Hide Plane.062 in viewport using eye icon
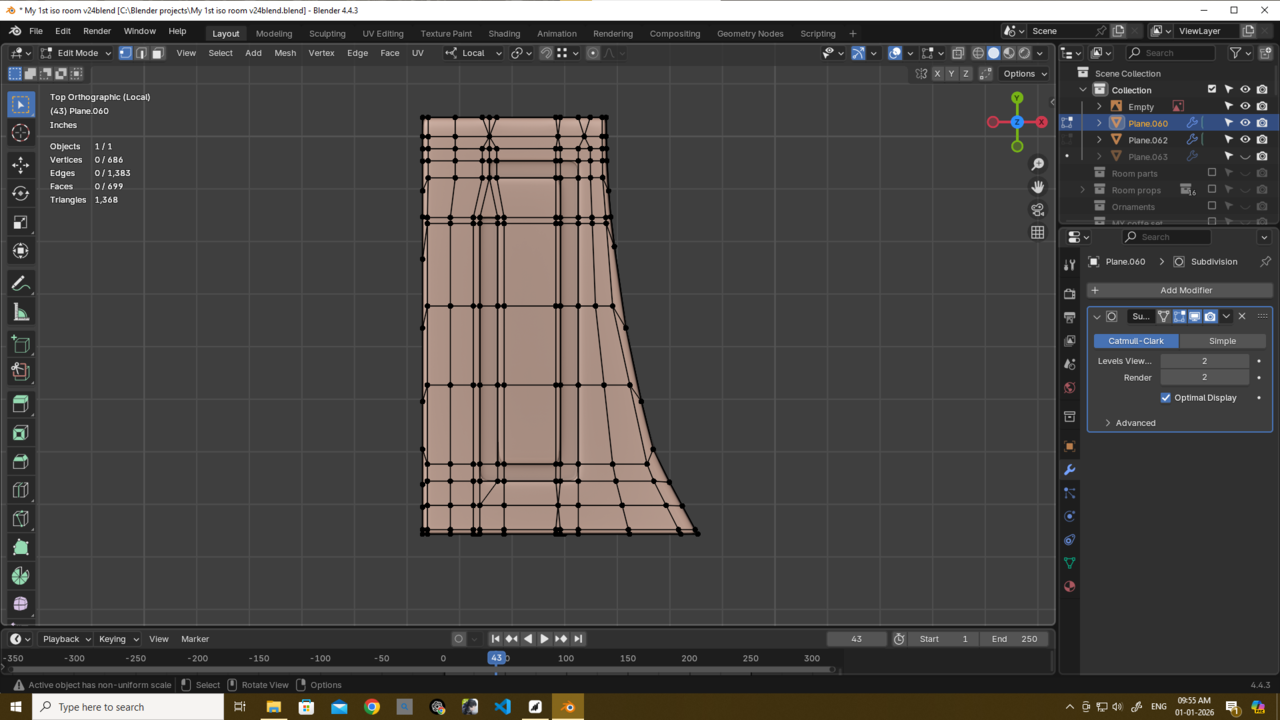Viewport: 1280px width, 720px height. [1245, 140]
